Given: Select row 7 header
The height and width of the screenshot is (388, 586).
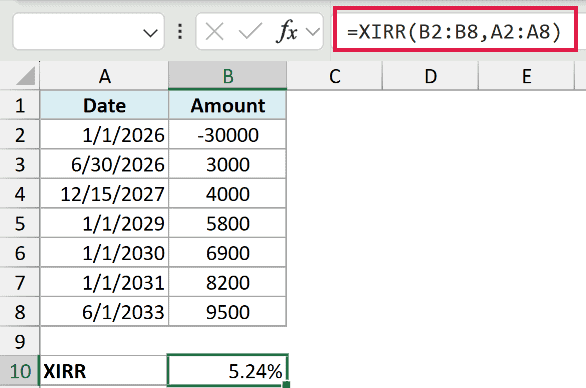Looking at the screenshot, I should click(x=19, y=283).
